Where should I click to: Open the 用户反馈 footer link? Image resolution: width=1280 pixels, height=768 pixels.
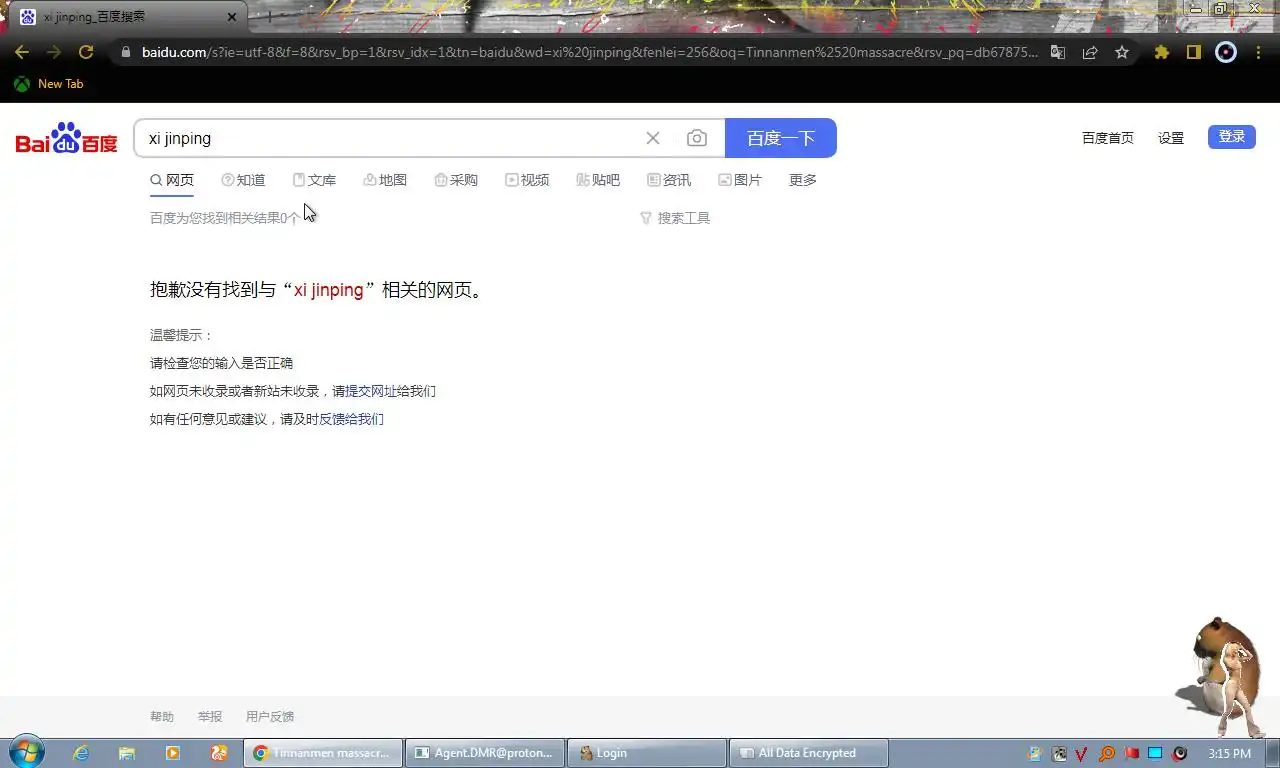tap(270, 717)
